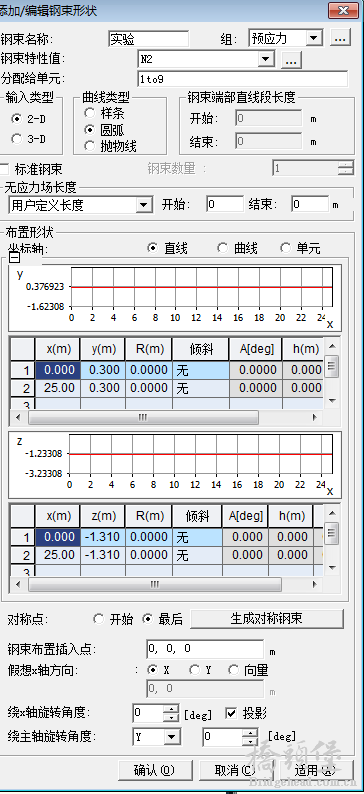This screenshot has height=794, width=364.
Task: Click z-table vertical scrollbar down arrow
Action: click(332, 568)
